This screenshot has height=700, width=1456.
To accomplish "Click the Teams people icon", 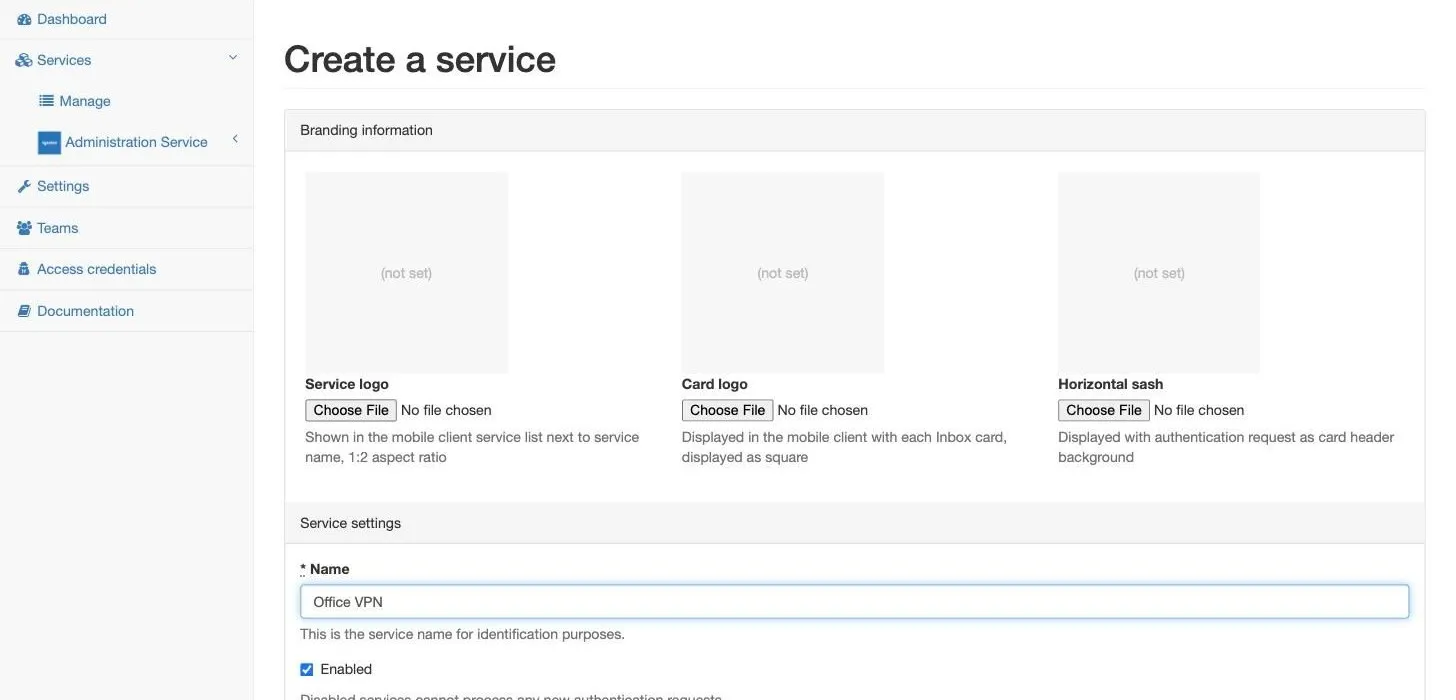I will click(x=24, y=228).
